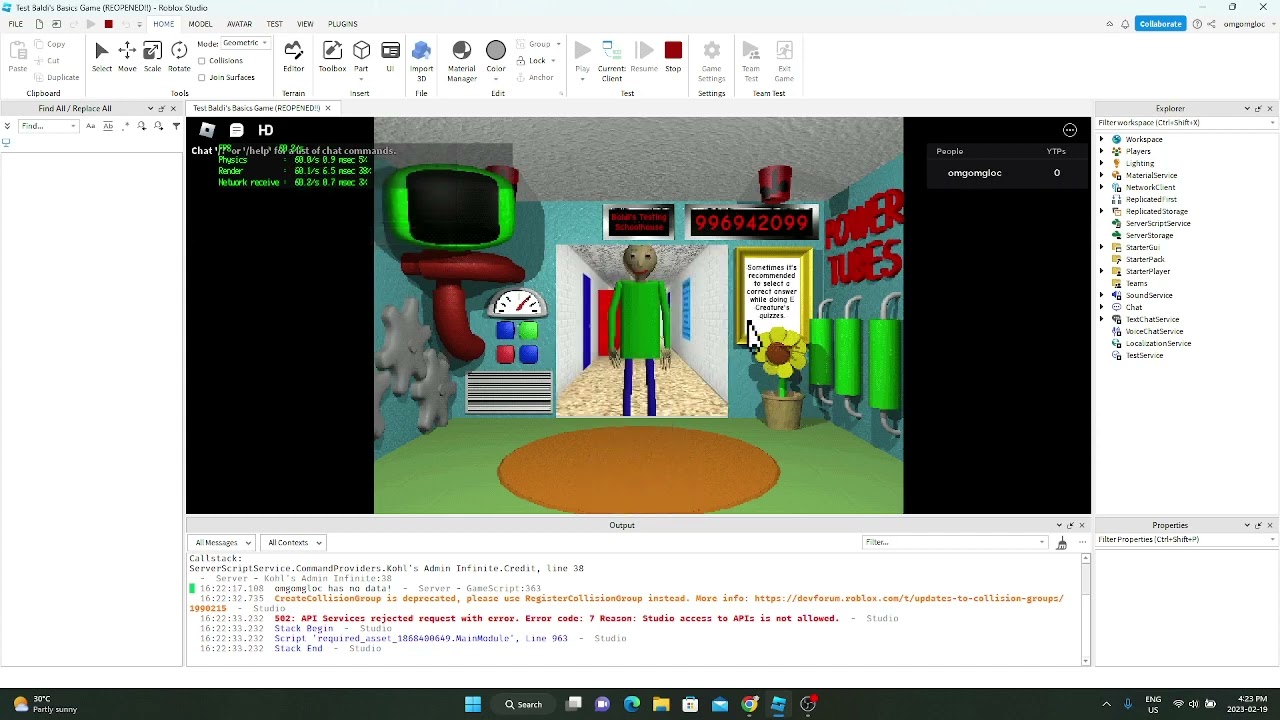Open File Explorer from the taskbar
This screenshot has width=1280, height=720.
[x=661, y=704]
